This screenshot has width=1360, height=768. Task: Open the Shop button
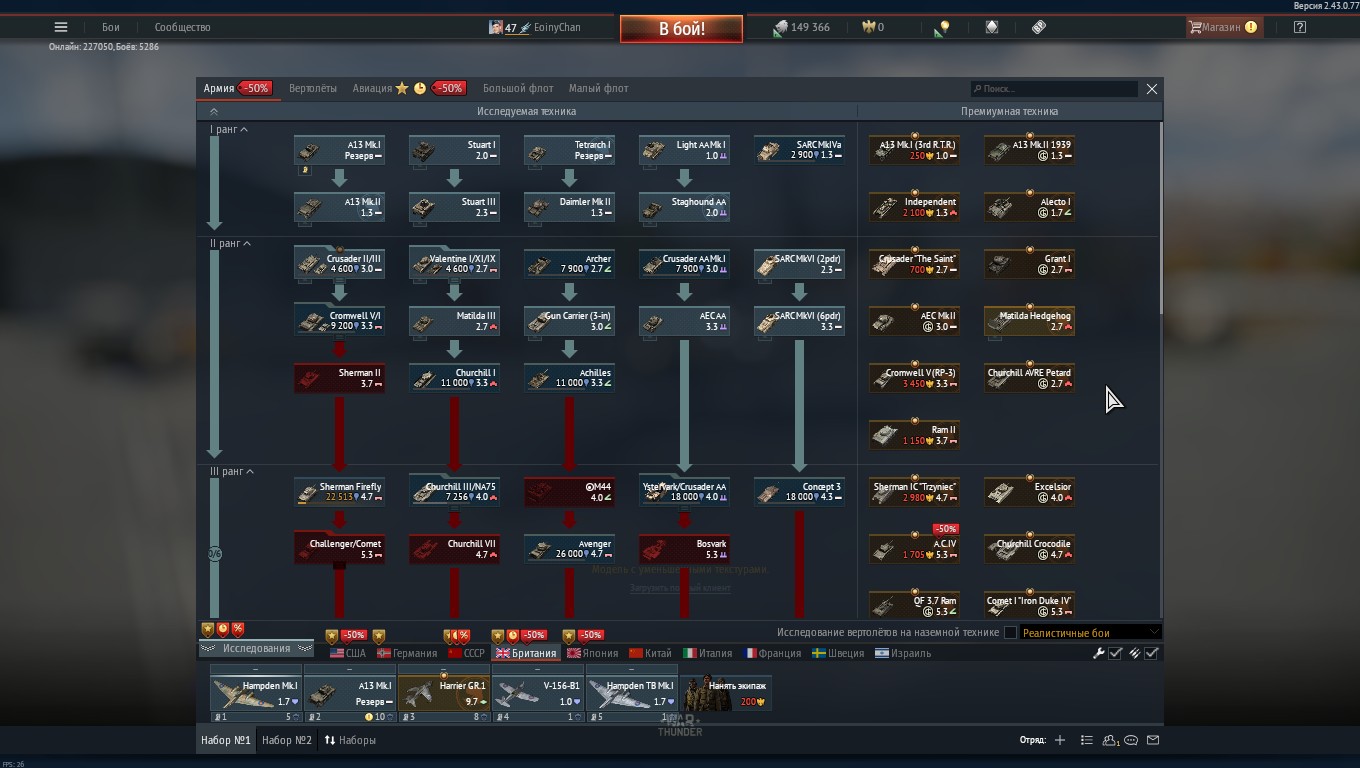coord(1222,27)
